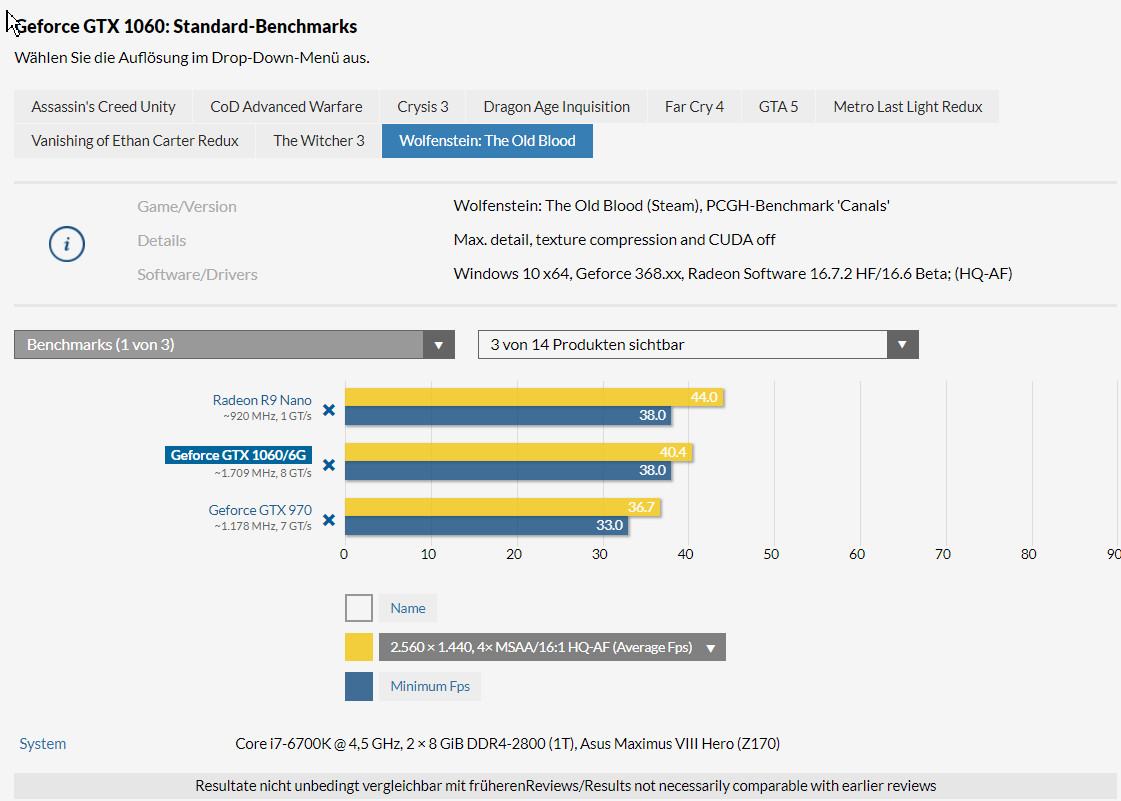The height and width of the screenshot is (801, 1121).
Task: Click the Details label
Action: coord(162,241)
